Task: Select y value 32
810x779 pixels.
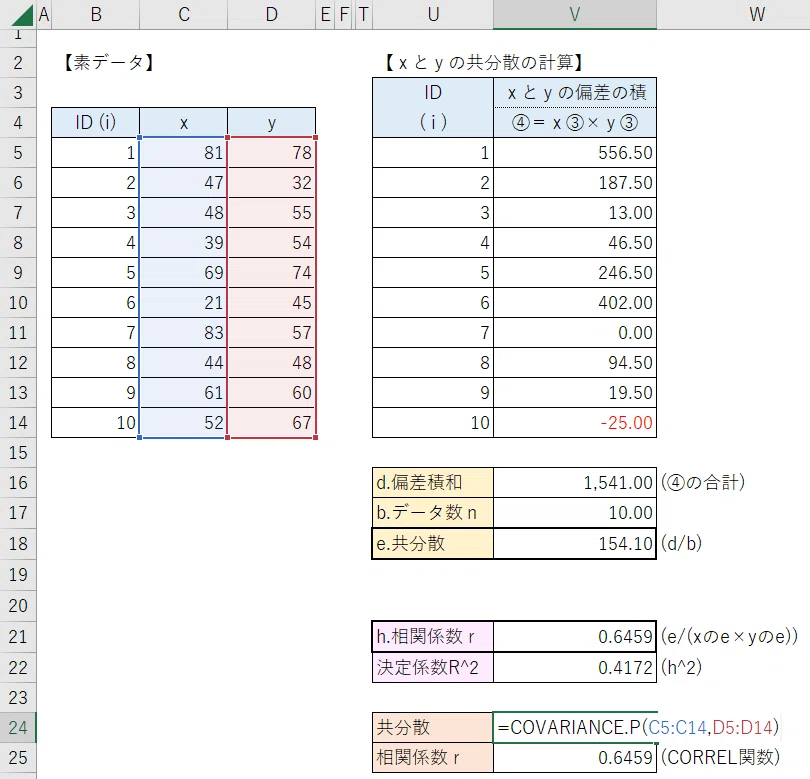Action: click(272, 182)
